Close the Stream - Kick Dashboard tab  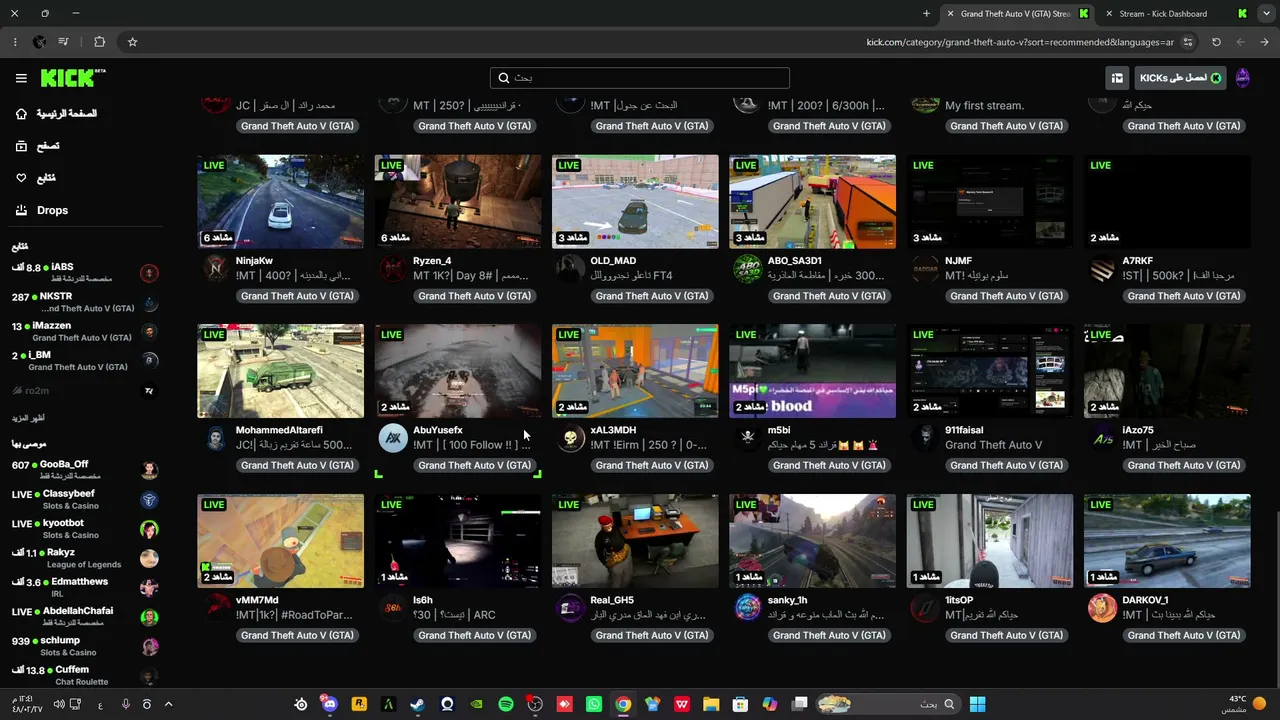tap(1109, 14)
